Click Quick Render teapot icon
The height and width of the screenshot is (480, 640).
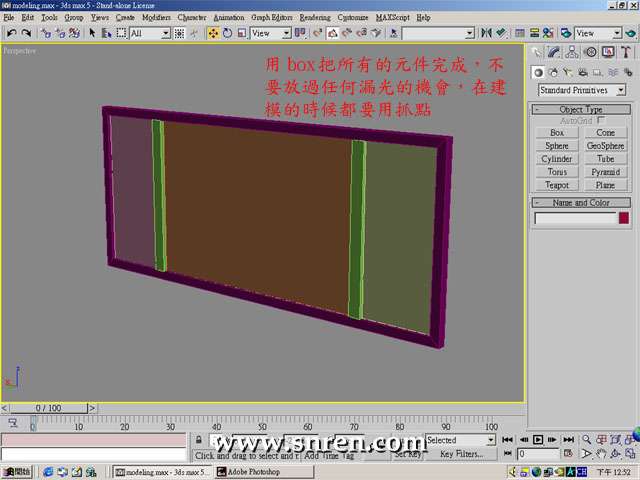click(x=631, y=33)
